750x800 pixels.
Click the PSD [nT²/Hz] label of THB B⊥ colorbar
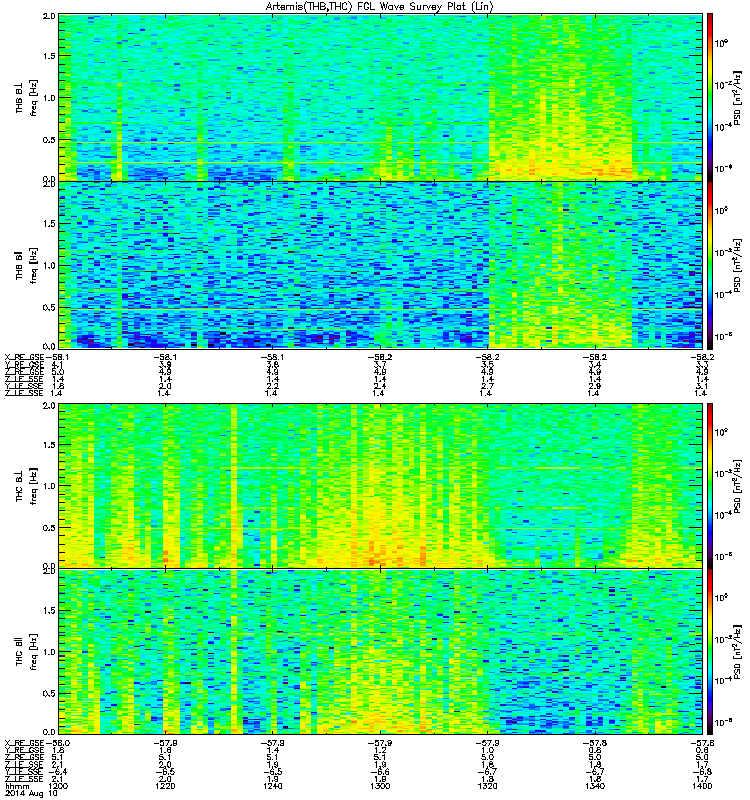coord(738,97)
